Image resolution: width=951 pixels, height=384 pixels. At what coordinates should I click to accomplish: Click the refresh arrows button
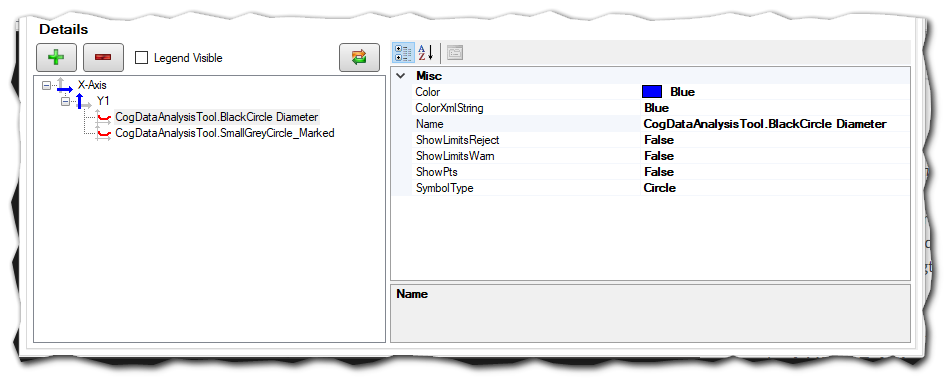(359, 58)
